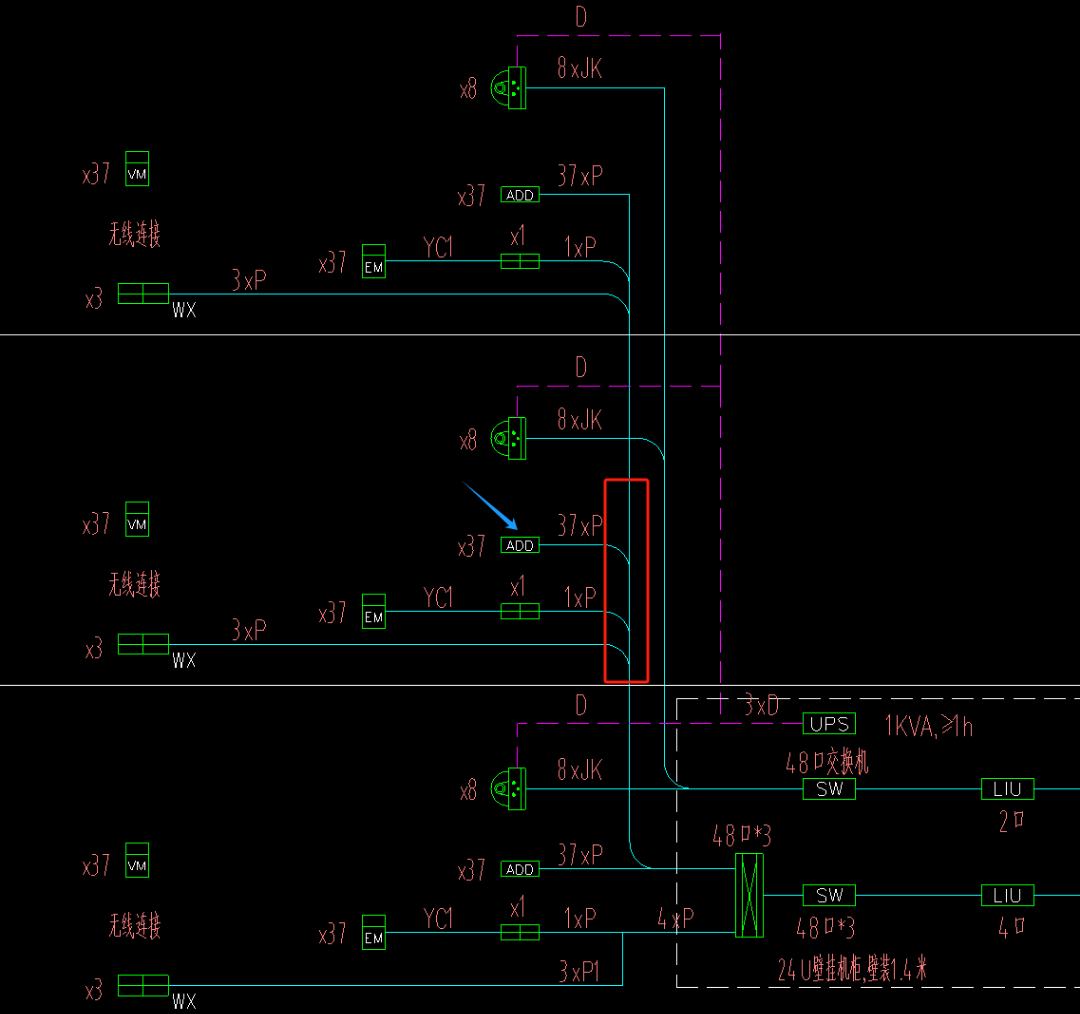Select the middle floor ADD box
The height and width of the screenshot is (1014, 1080).
pos(520,546)
